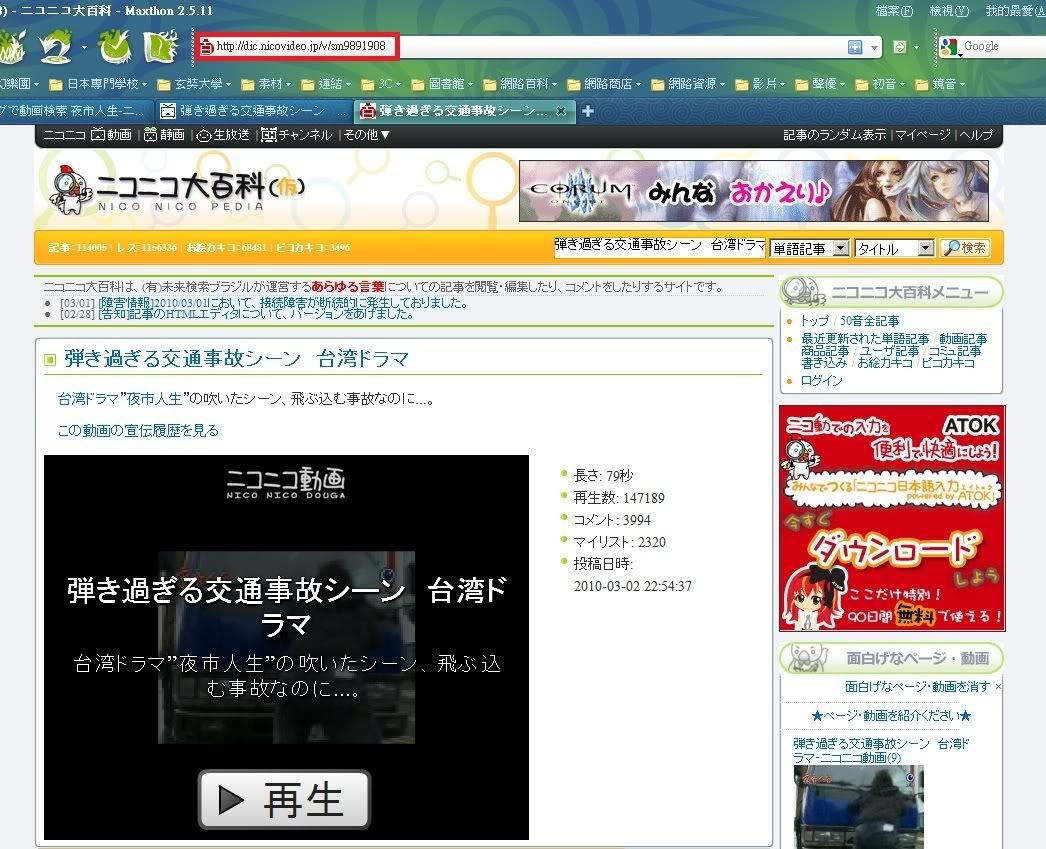The image size is (1046, 849).
Task: Go to 静画 in the site navigation
Action: (x=164, y=135)
